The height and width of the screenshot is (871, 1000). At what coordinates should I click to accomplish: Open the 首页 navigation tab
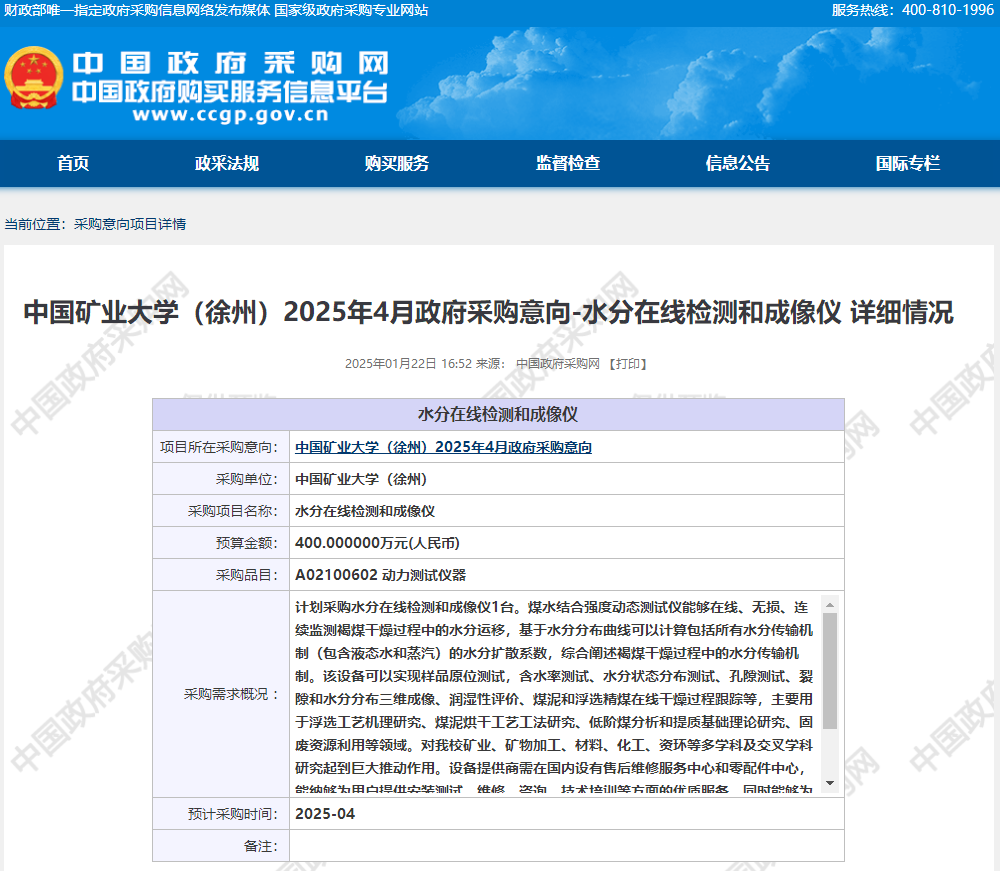click(73, 163)
